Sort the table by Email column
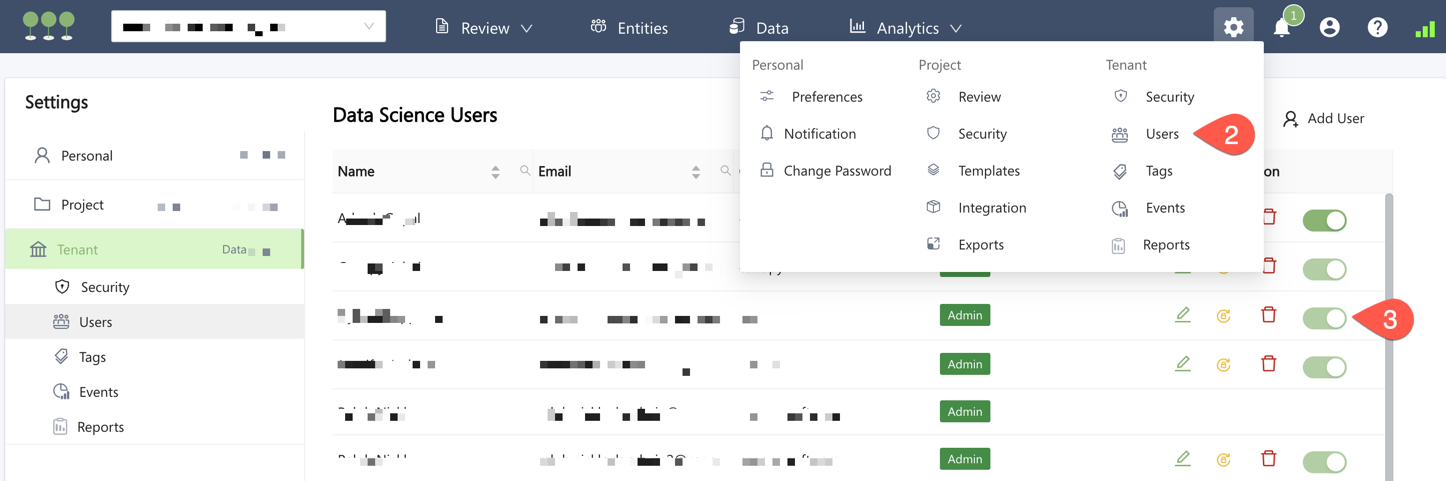The image size is (1446, 481). tap(695, 172)
